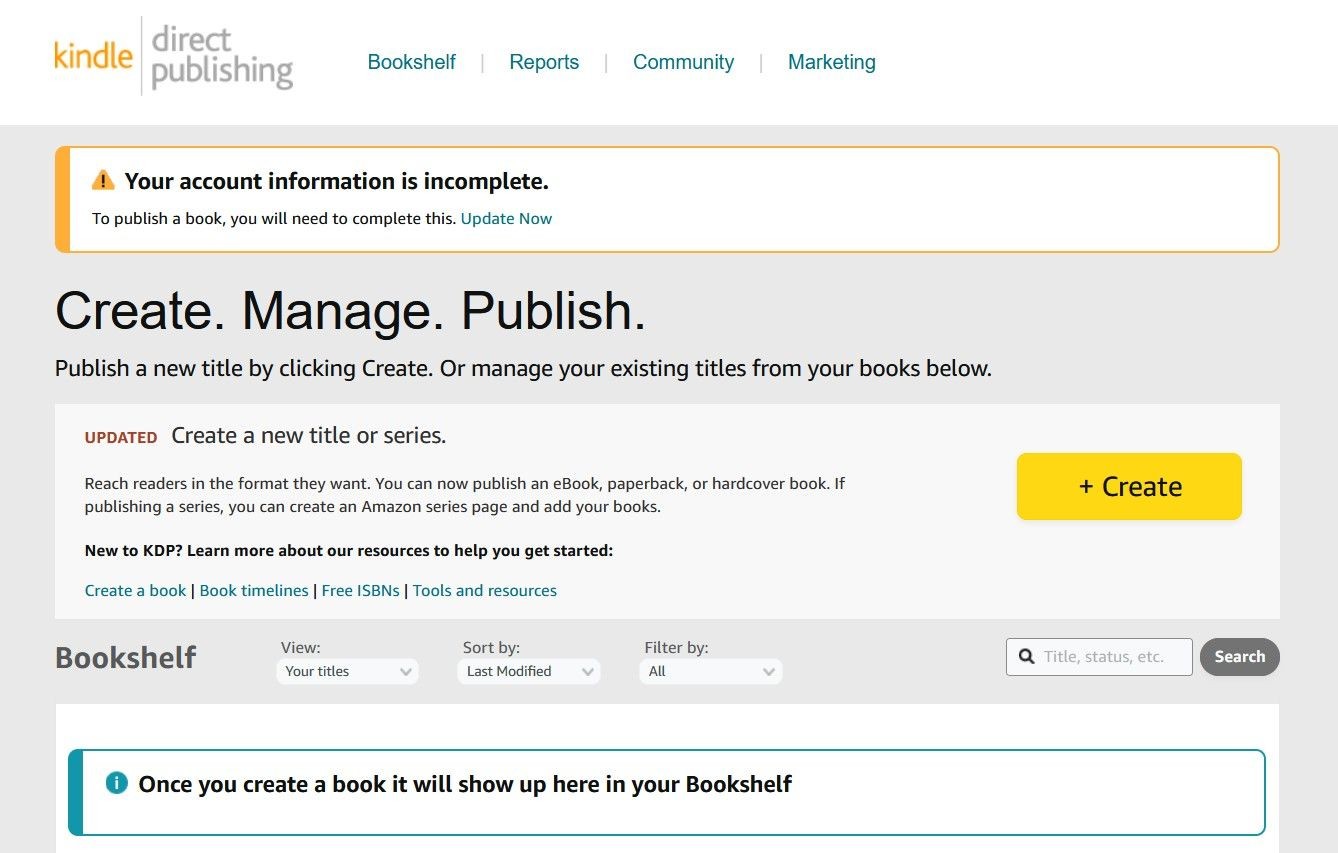
Task: Open the Community menu item
Action: pos(683,62)
